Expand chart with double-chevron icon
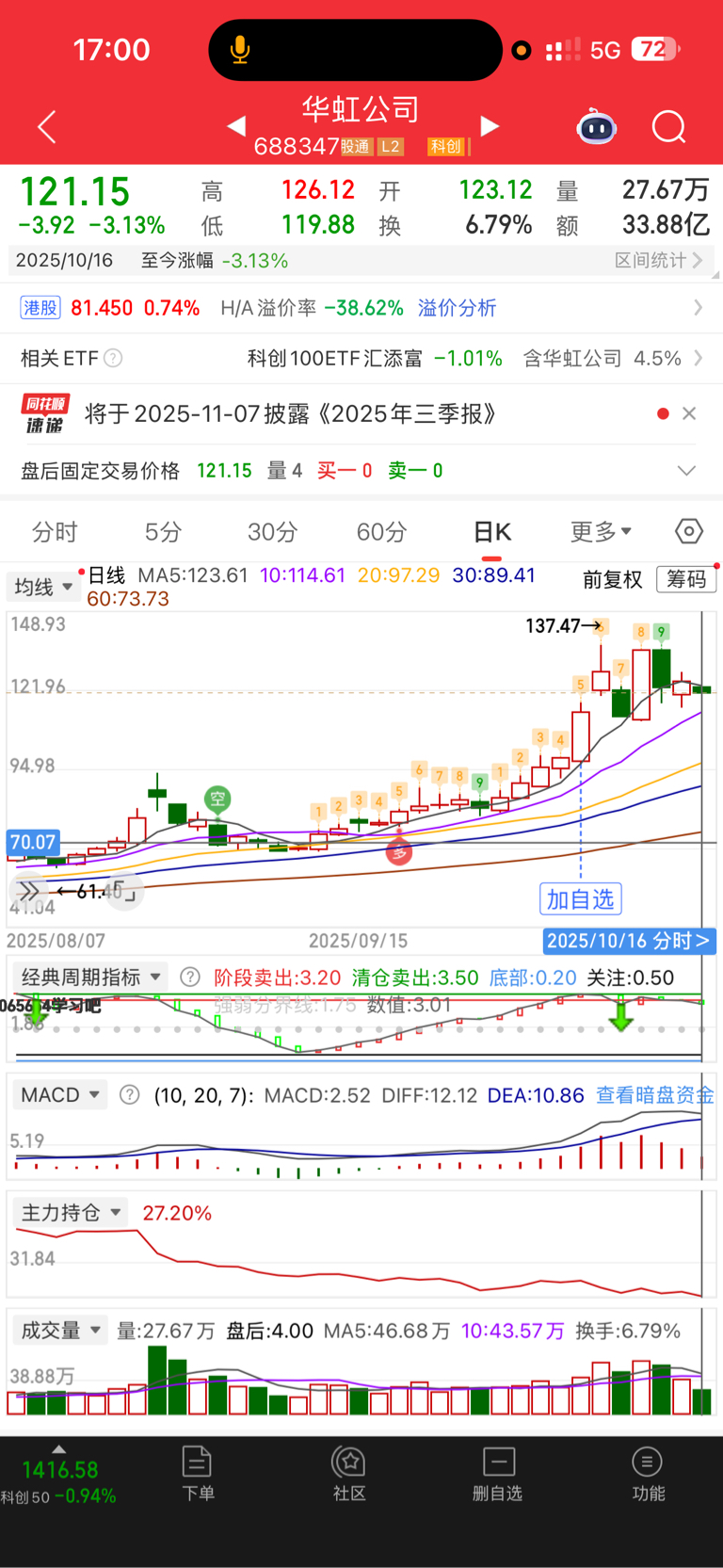The image size is (723, 1568). click(x=29, y=890)
